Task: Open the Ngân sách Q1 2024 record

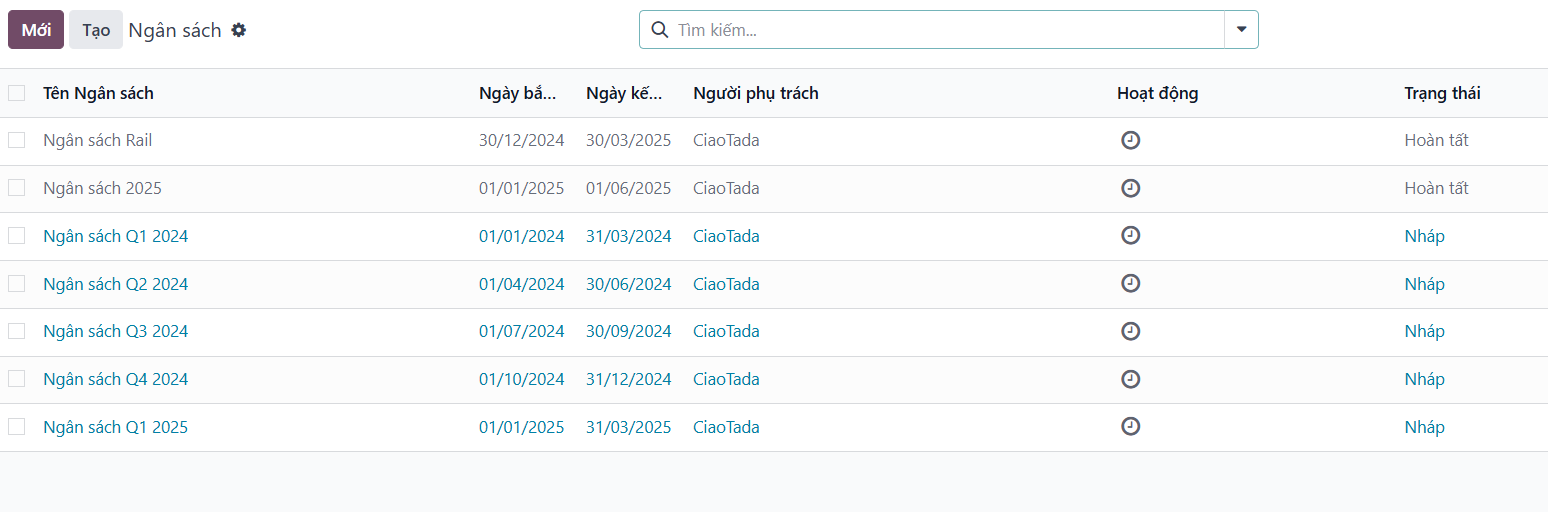Action: coord(115,236)
